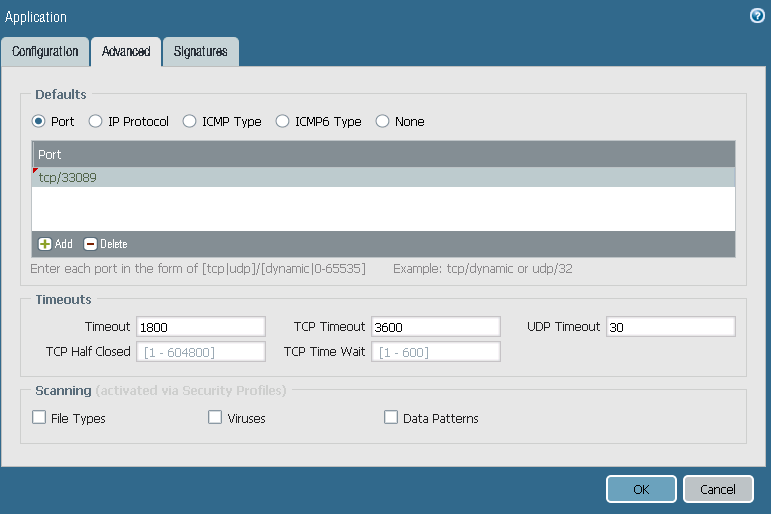The height and width of the screenshot is (514, 771).
Task: Open the Signatures tab
Action: [x=200, y=52]
